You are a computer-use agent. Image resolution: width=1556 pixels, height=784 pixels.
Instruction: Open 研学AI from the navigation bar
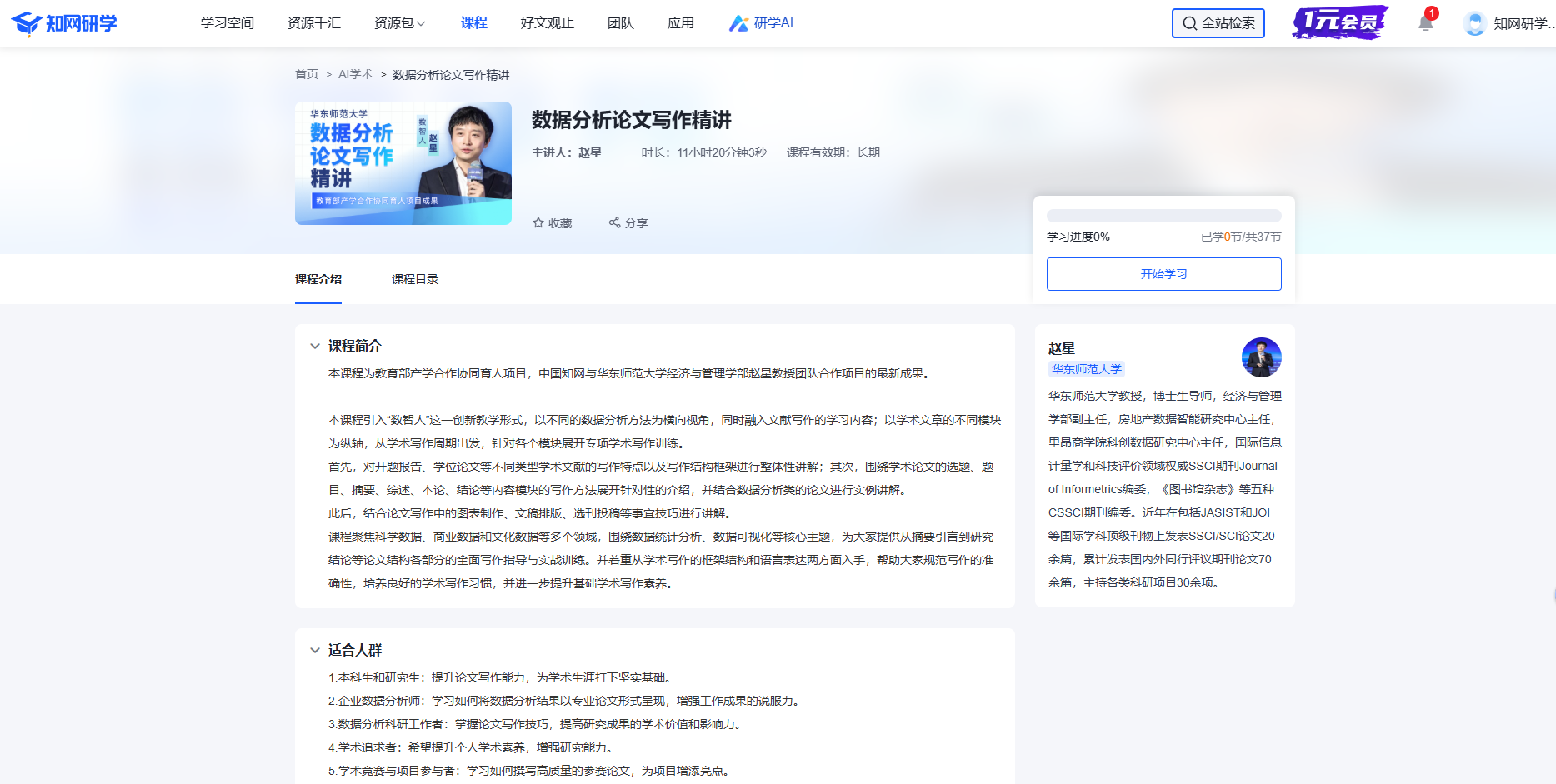tap(761, 23)
